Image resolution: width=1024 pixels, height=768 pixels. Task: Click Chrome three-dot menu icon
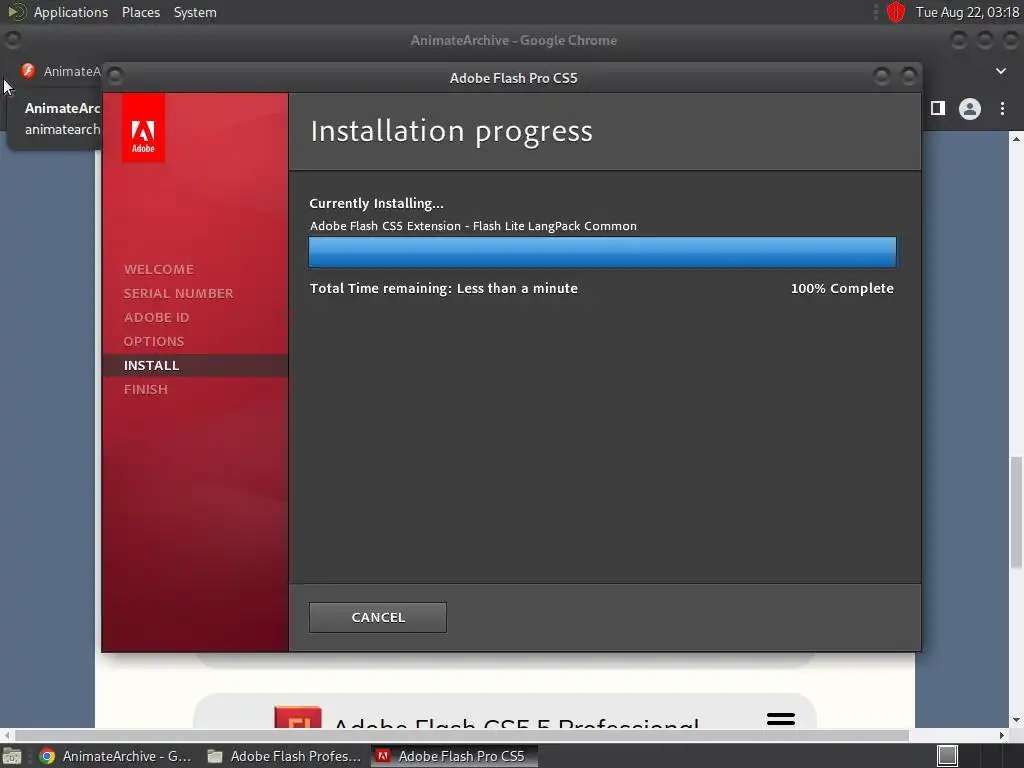coord(1002,108)
